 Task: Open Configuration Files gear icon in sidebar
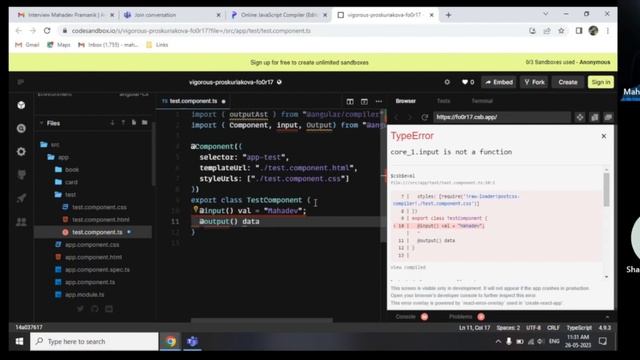[x=21, y=152]
